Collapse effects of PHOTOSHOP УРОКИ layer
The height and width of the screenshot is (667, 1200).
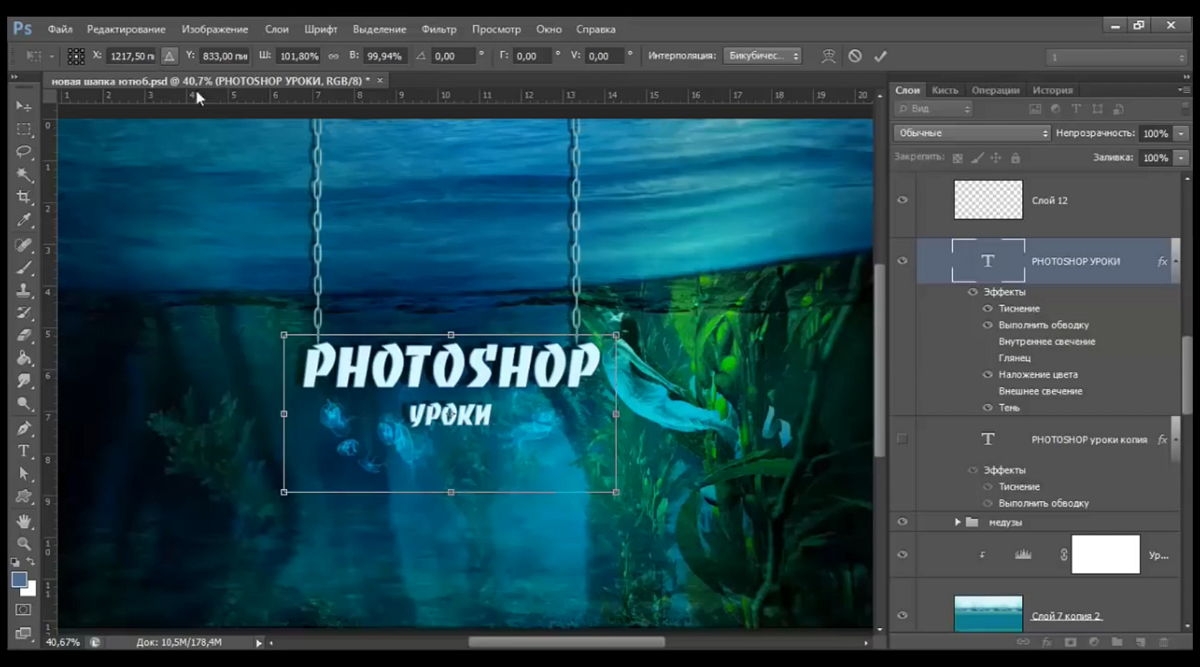tap(1178, 261)
